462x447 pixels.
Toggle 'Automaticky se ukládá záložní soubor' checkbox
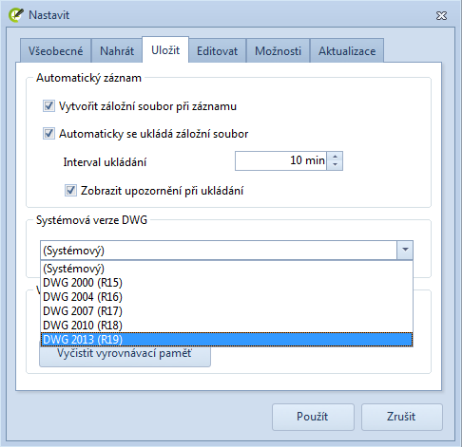click(49, 134)
